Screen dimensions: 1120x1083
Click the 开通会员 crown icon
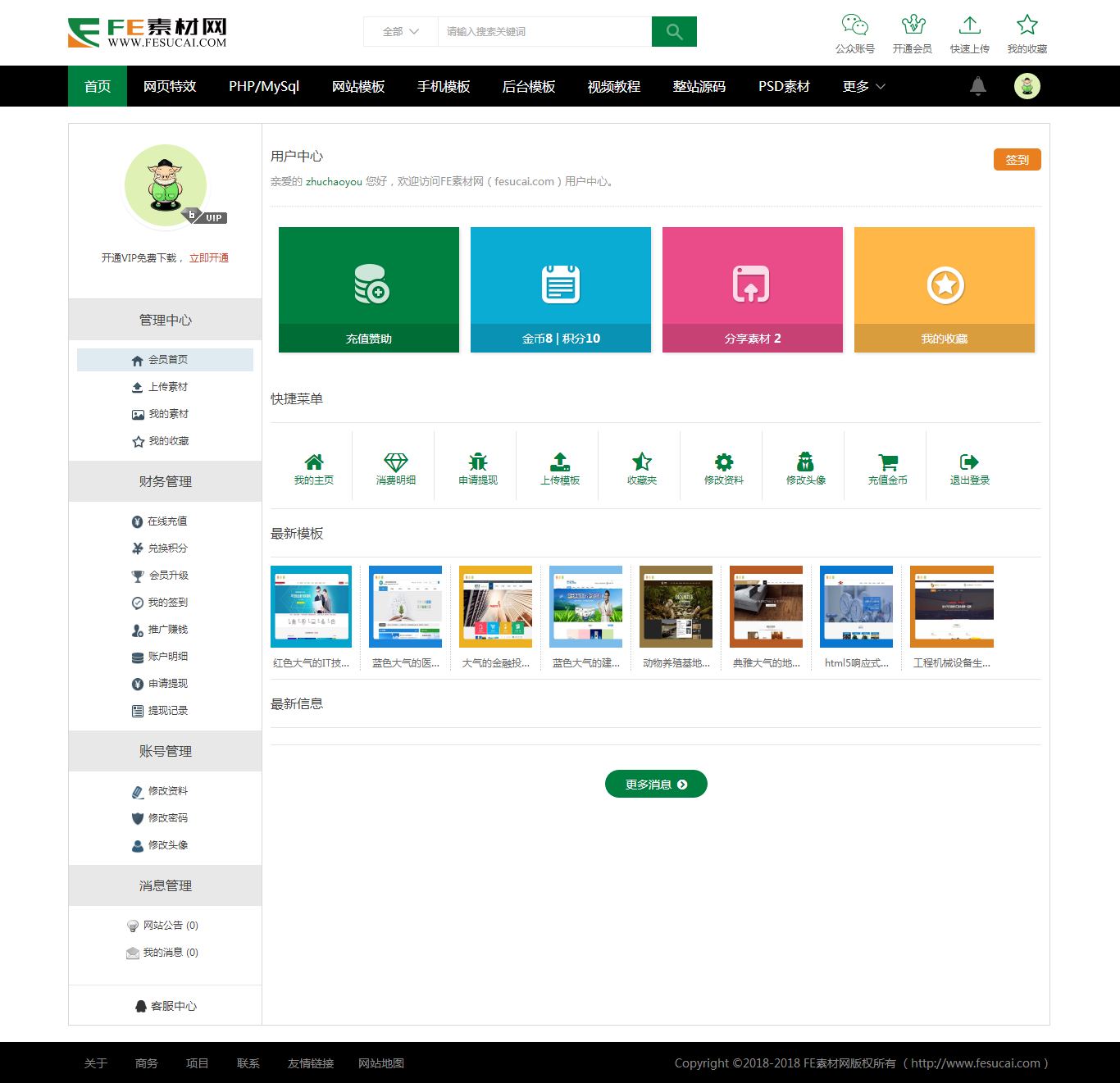[x=913, y=25]
